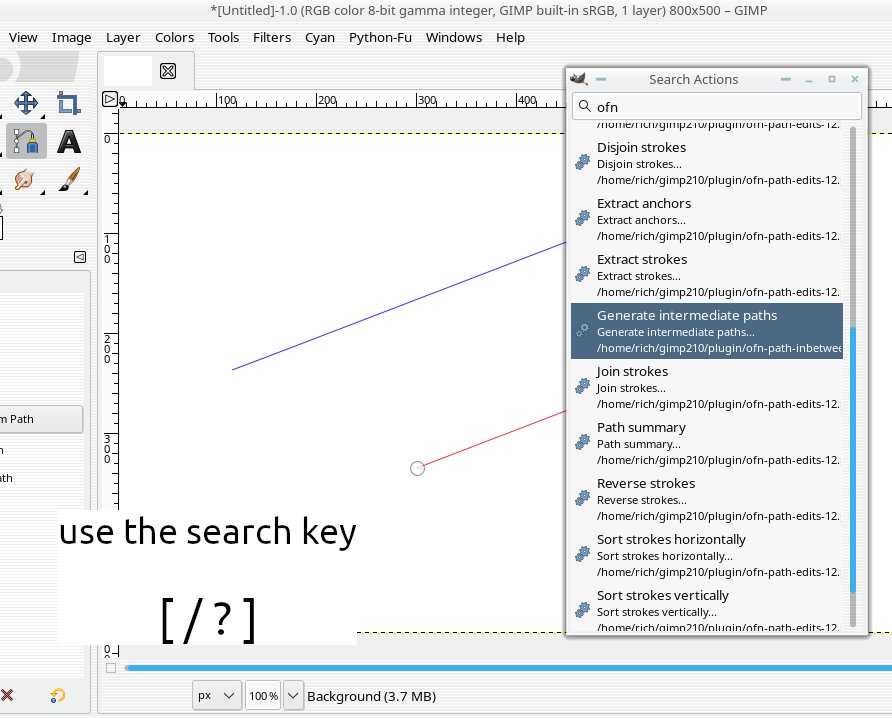Run Generate intermediate paths action
Screen dimensions: 892x718
click(x=707, y=331)
